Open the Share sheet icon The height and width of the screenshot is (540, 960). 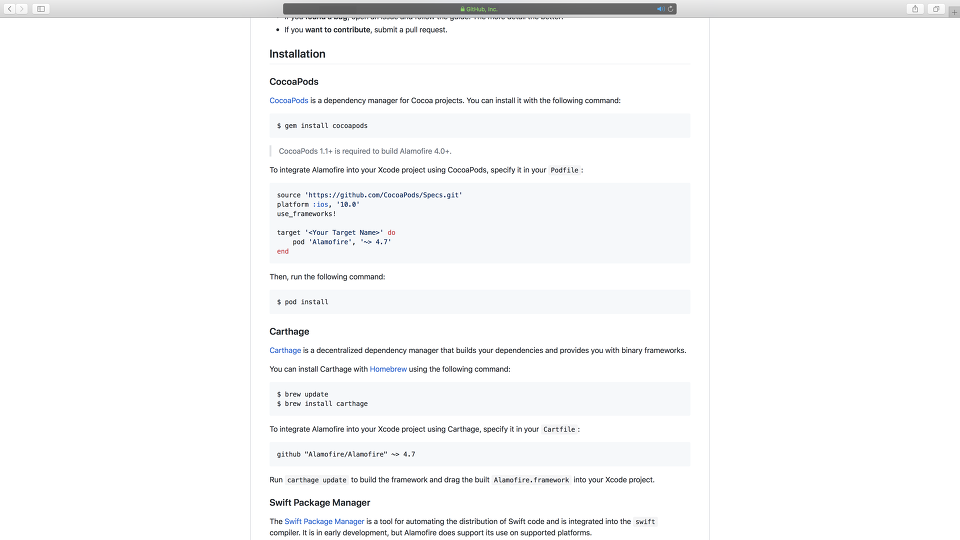click(915, 9)
